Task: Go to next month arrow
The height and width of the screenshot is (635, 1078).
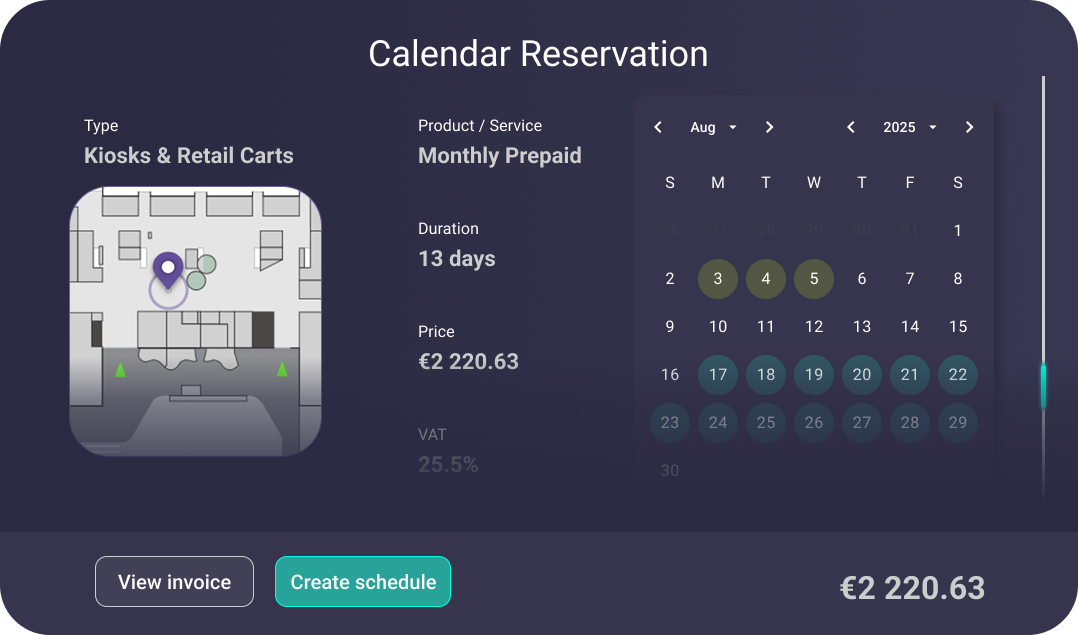Action: point(769,127)
